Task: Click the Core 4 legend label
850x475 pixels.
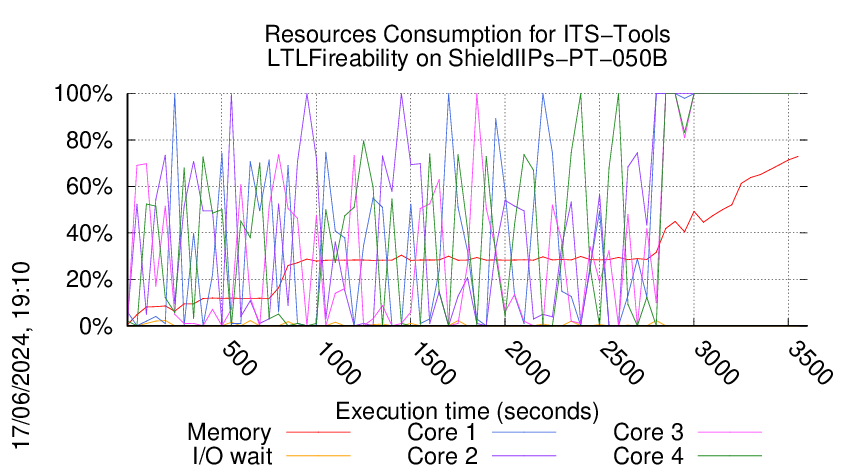Action: pyautogui.click(x=648, y=456)
